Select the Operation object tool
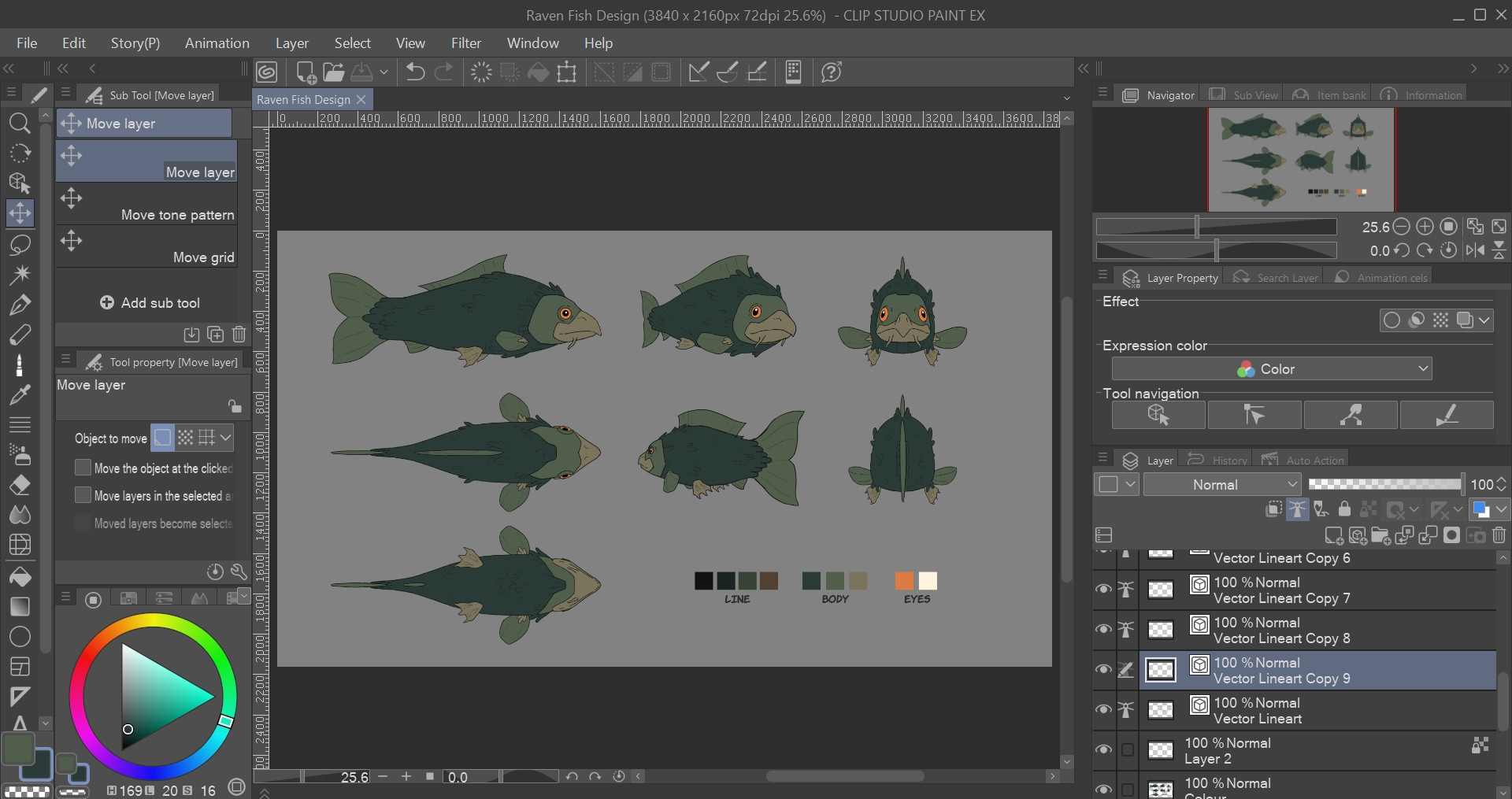The image size is (1512, 799). point(20,183)
